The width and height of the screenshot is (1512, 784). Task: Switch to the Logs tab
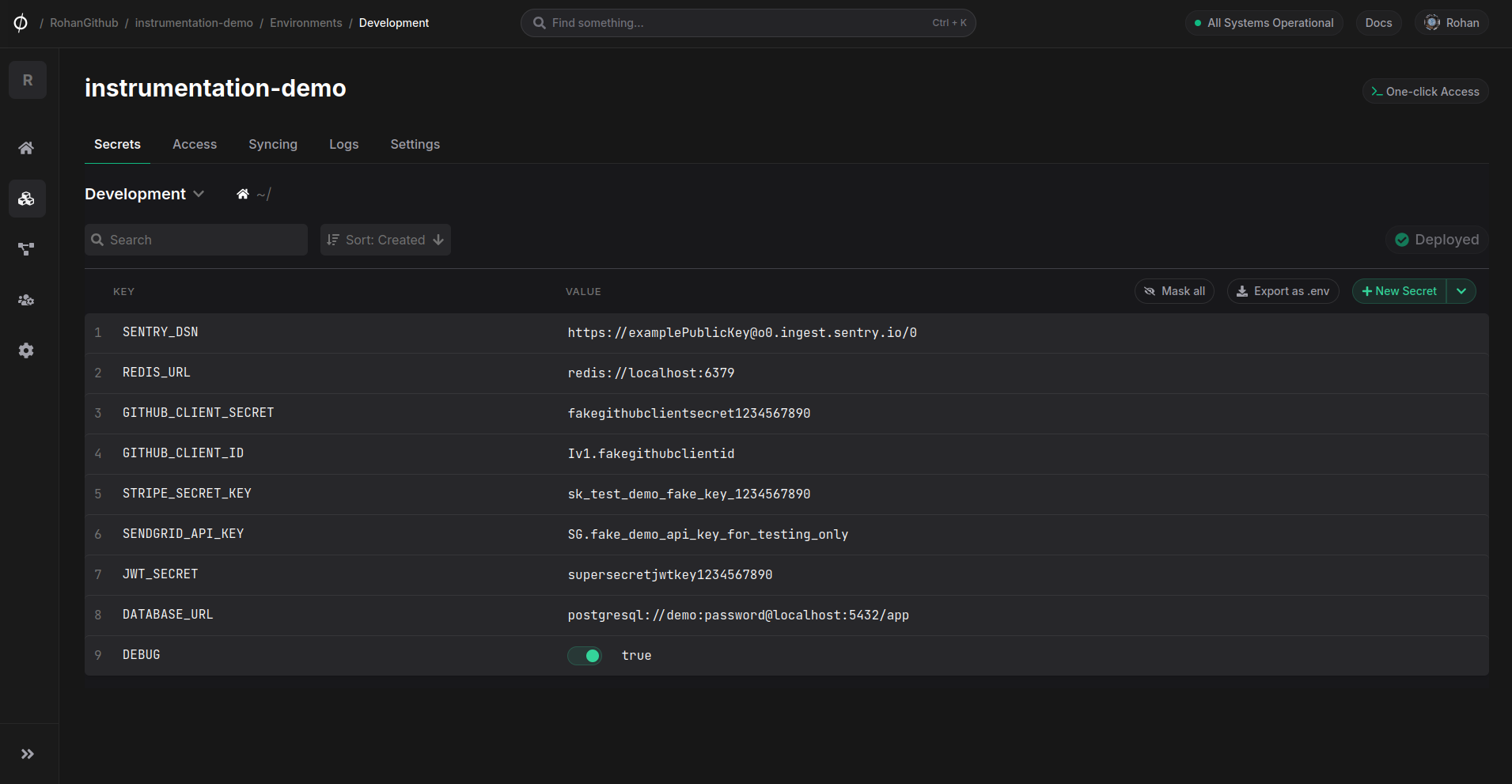[x=343, y=144]
